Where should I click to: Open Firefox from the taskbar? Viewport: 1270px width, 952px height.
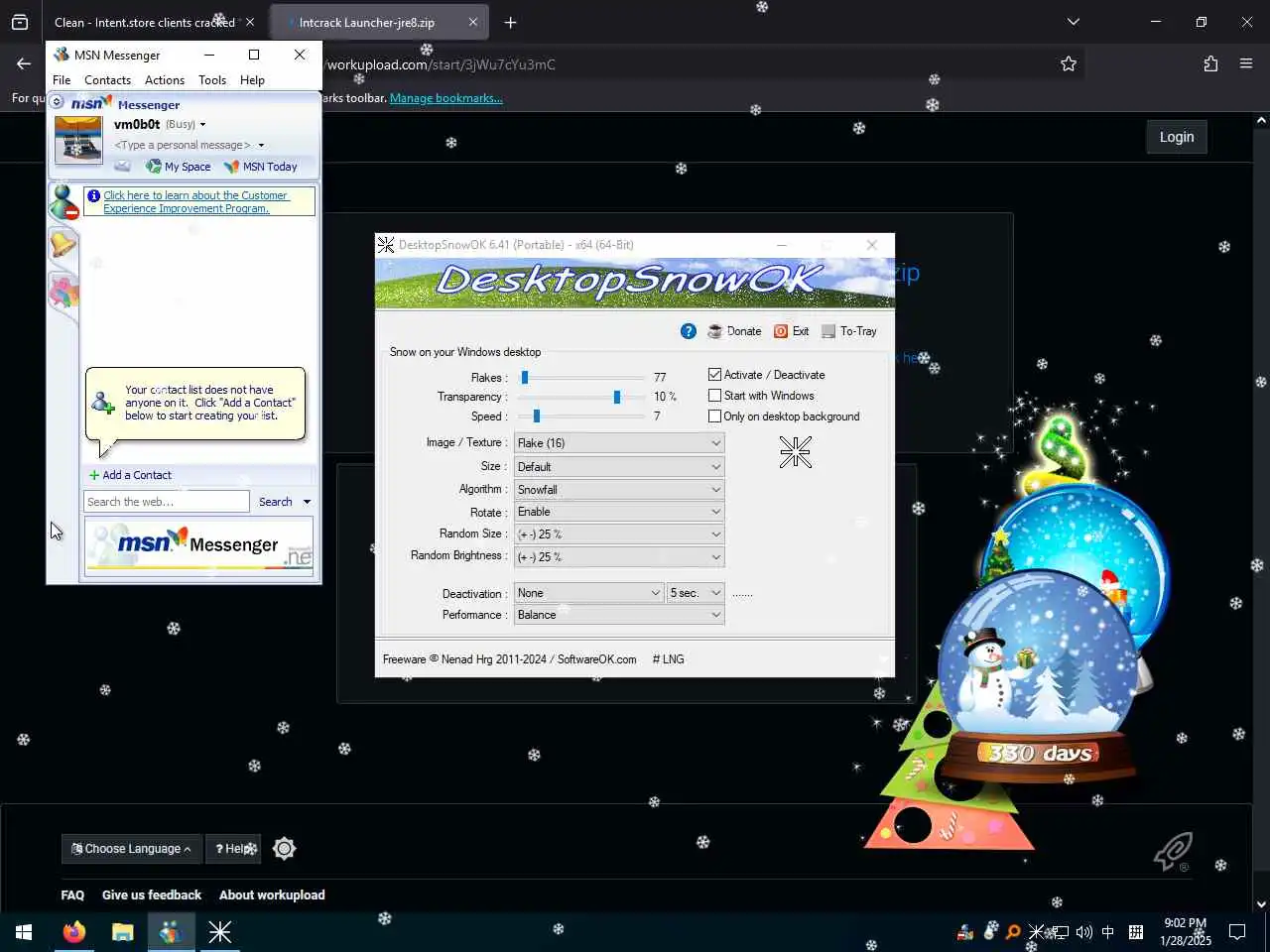click(73, 931)
